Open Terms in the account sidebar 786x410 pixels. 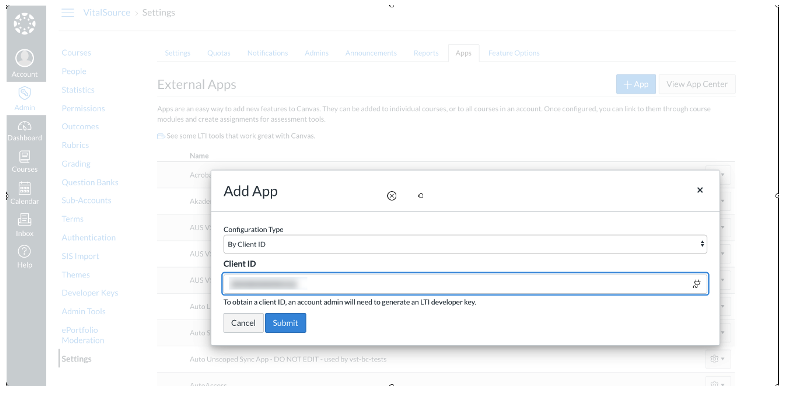73,219
